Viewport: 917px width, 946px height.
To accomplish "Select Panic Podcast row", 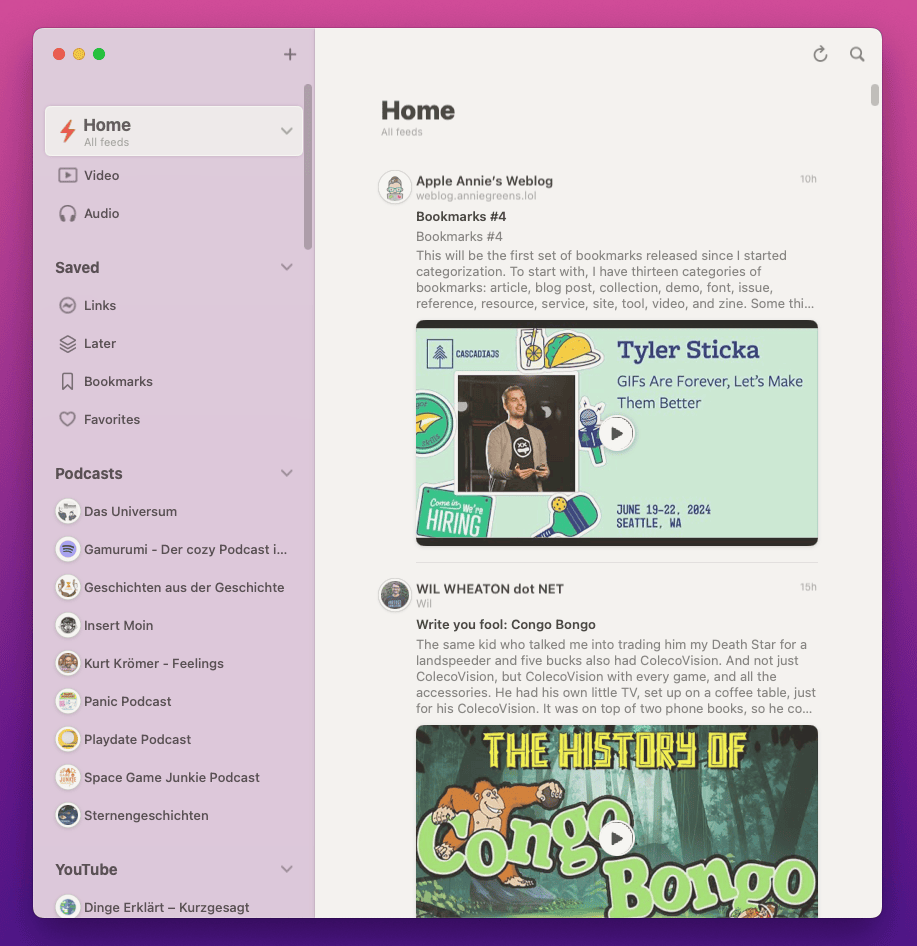I will tap(174, 702).
